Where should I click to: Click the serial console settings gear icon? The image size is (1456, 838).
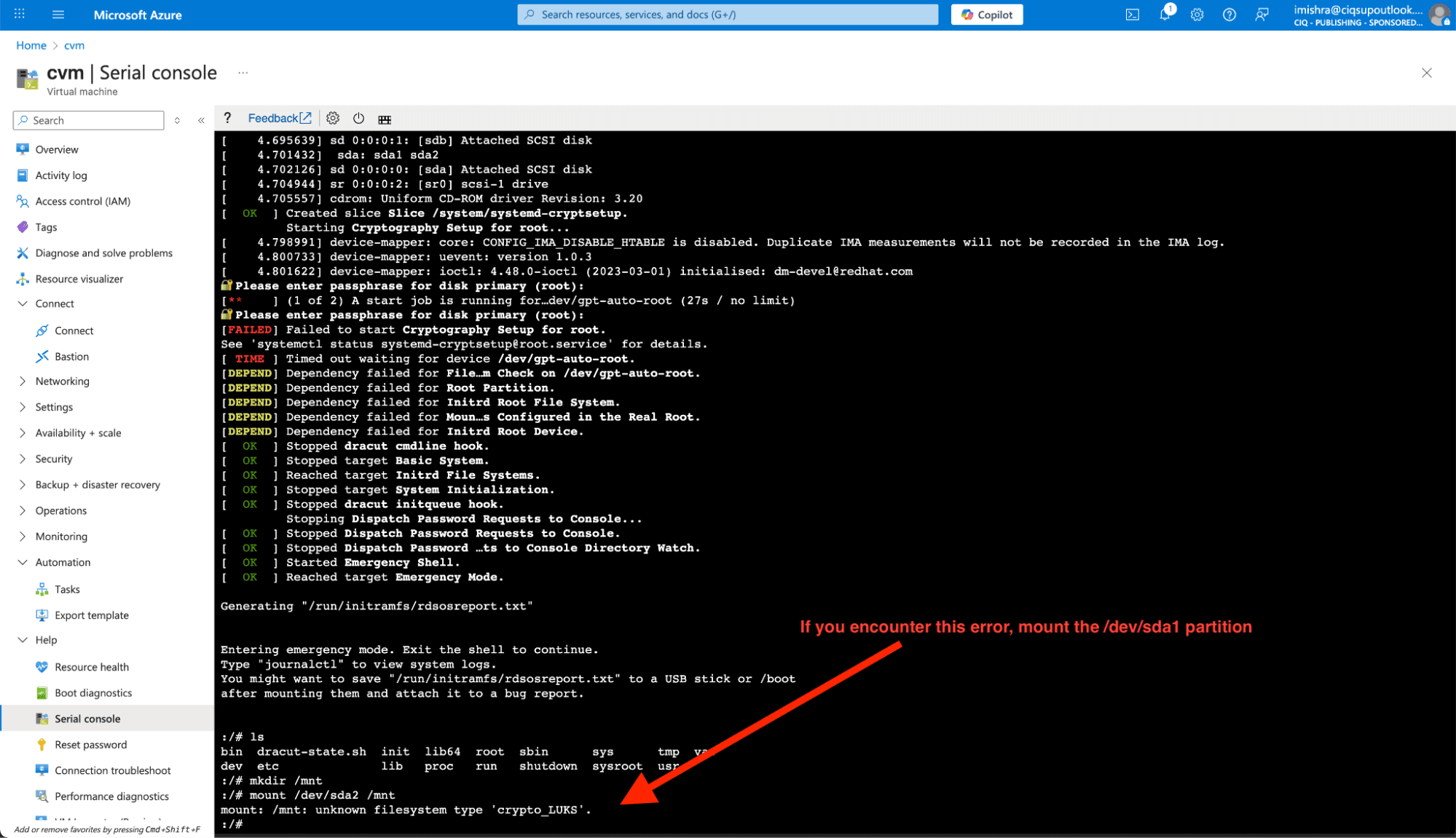click(x=333, y=119)
